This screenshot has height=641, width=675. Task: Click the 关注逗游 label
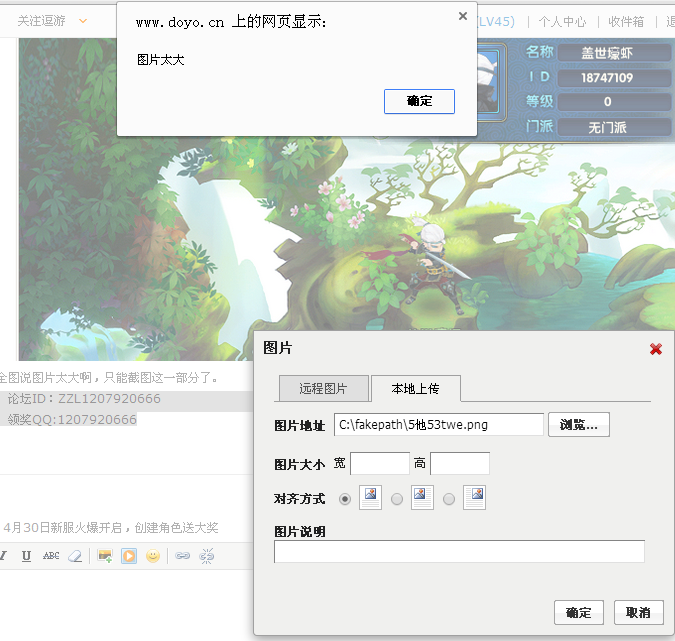[x=41, y=21]
